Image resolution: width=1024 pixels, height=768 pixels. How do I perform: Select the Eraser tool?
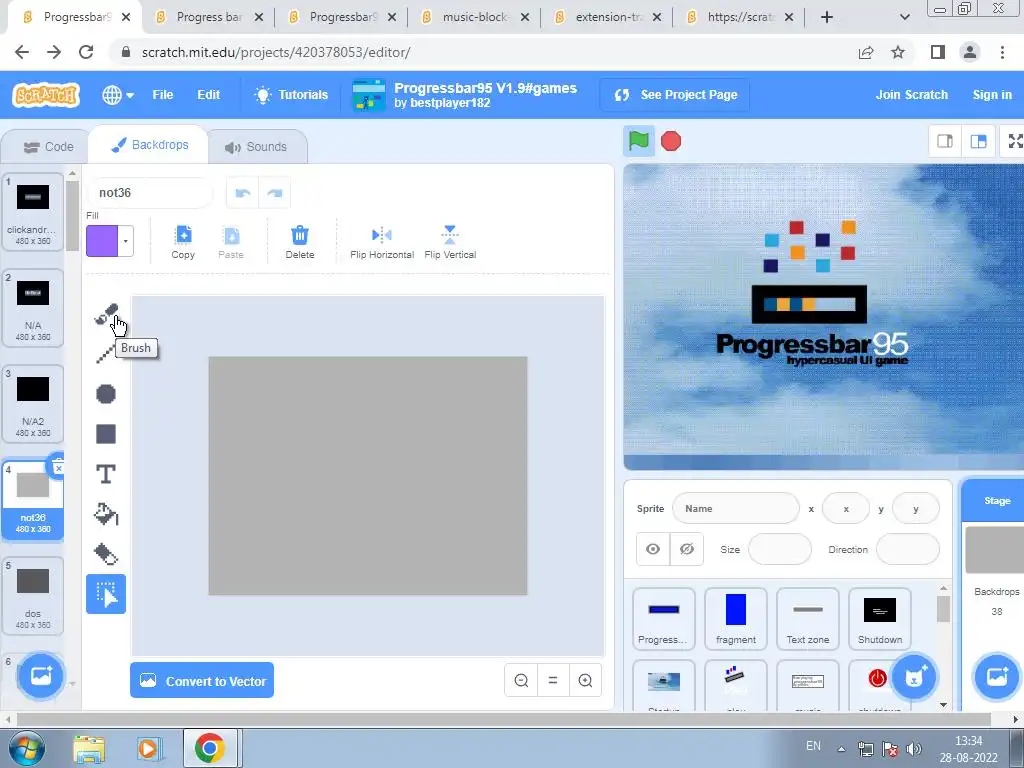click(106, 554)
